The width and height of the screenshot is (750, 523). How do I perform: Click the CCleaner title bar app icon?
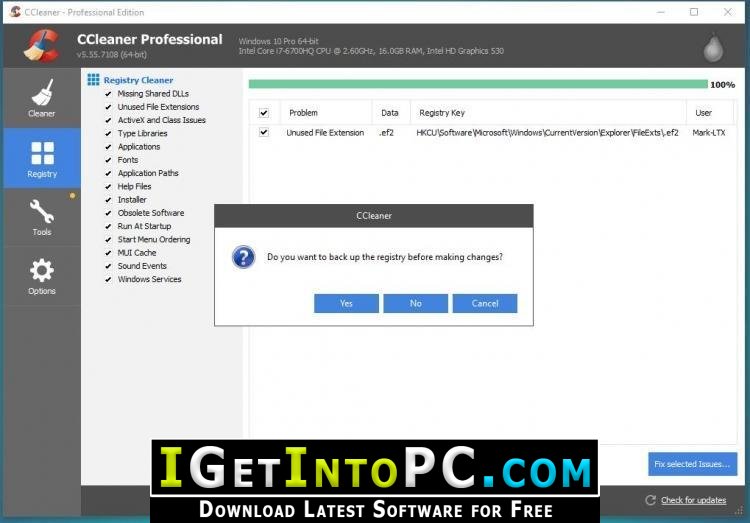pyautogui.click(x=15, y=12)
